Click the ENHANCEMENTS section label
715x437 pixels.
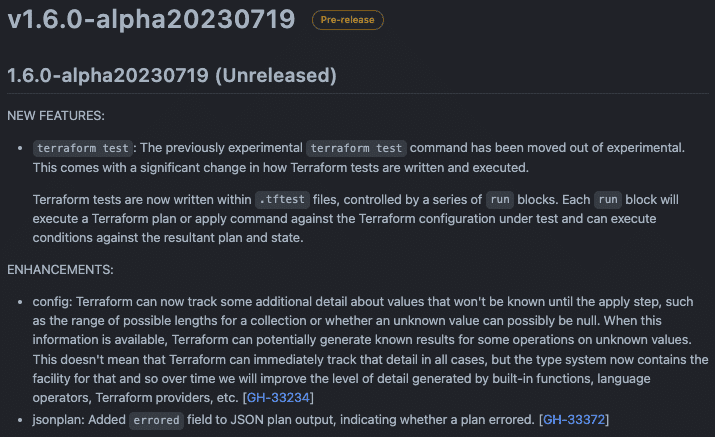[60, 270]
